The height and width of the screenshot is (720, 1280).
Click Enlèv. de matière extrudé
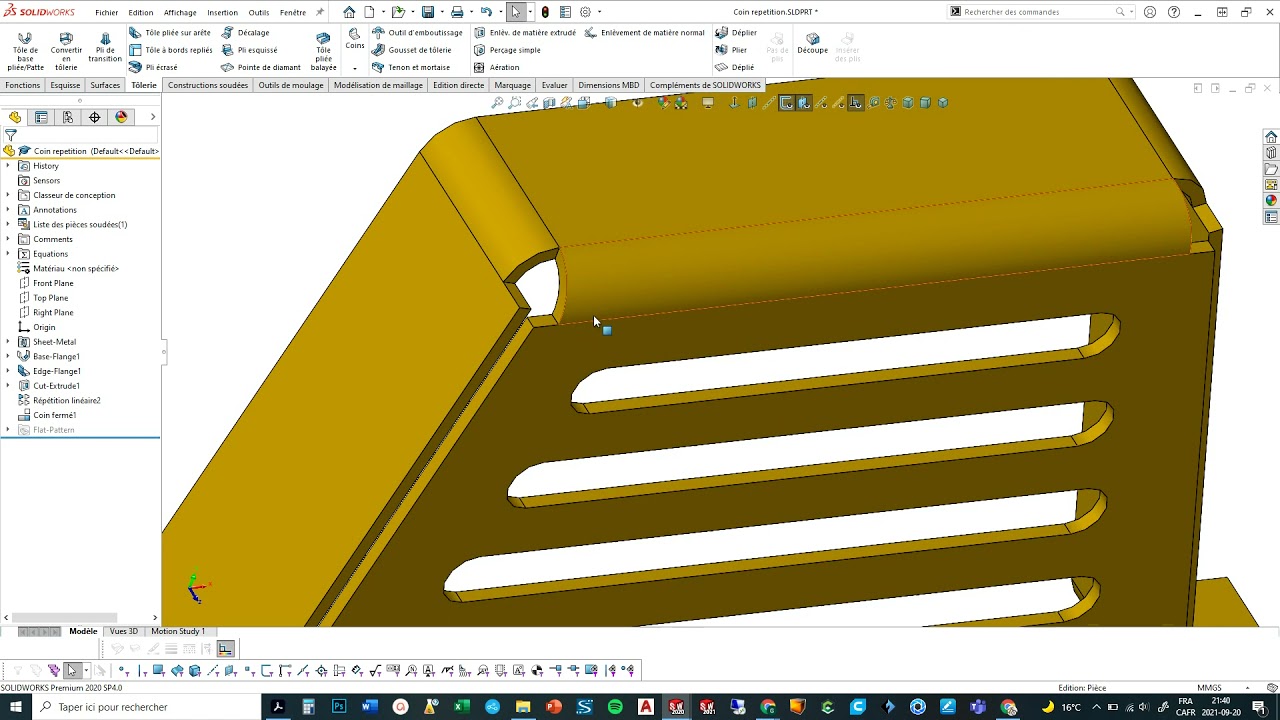coord(525,33)
